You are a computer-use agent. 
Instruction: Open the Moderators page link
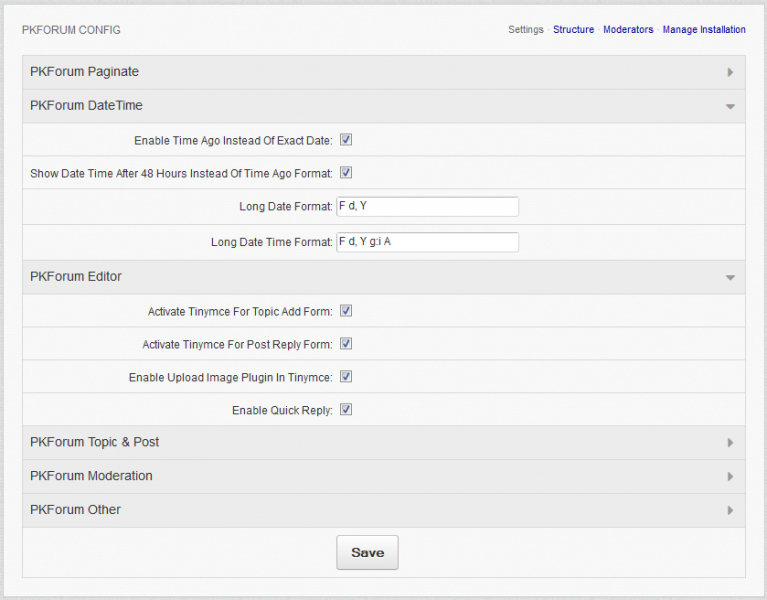click(628, 29)
